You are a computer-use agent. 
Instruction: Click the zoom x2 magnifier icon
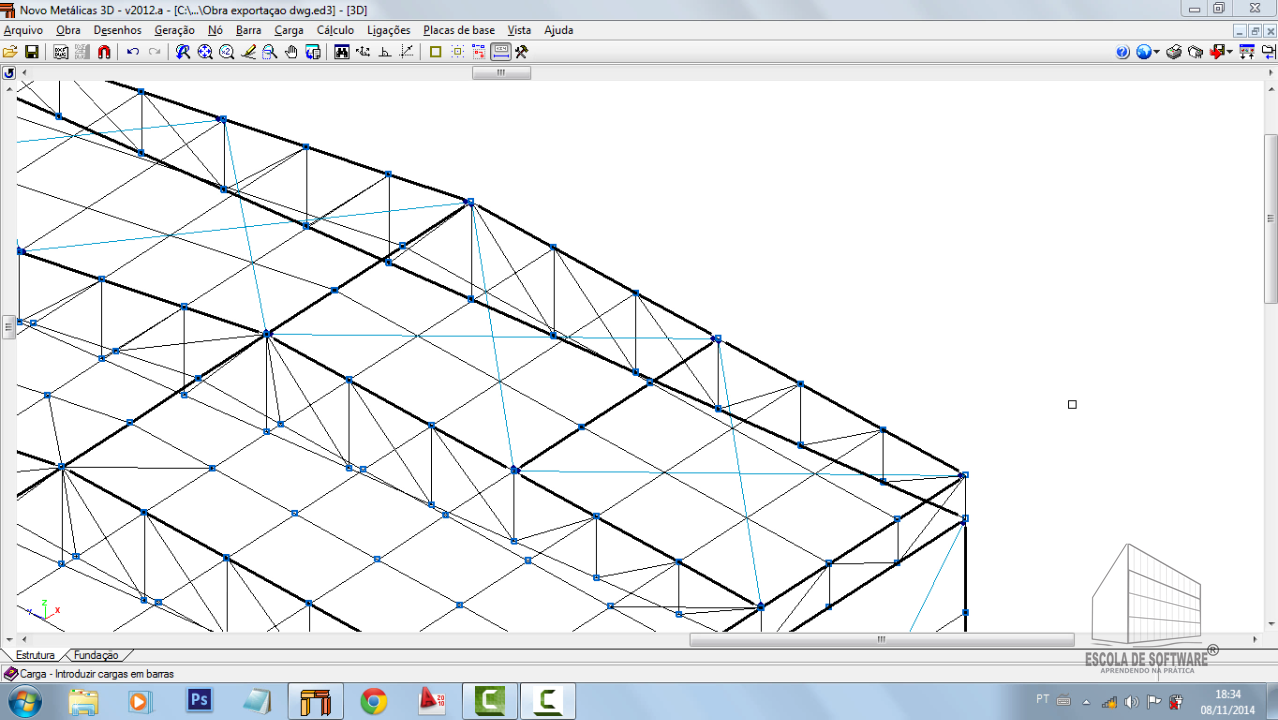click(226, 52)
